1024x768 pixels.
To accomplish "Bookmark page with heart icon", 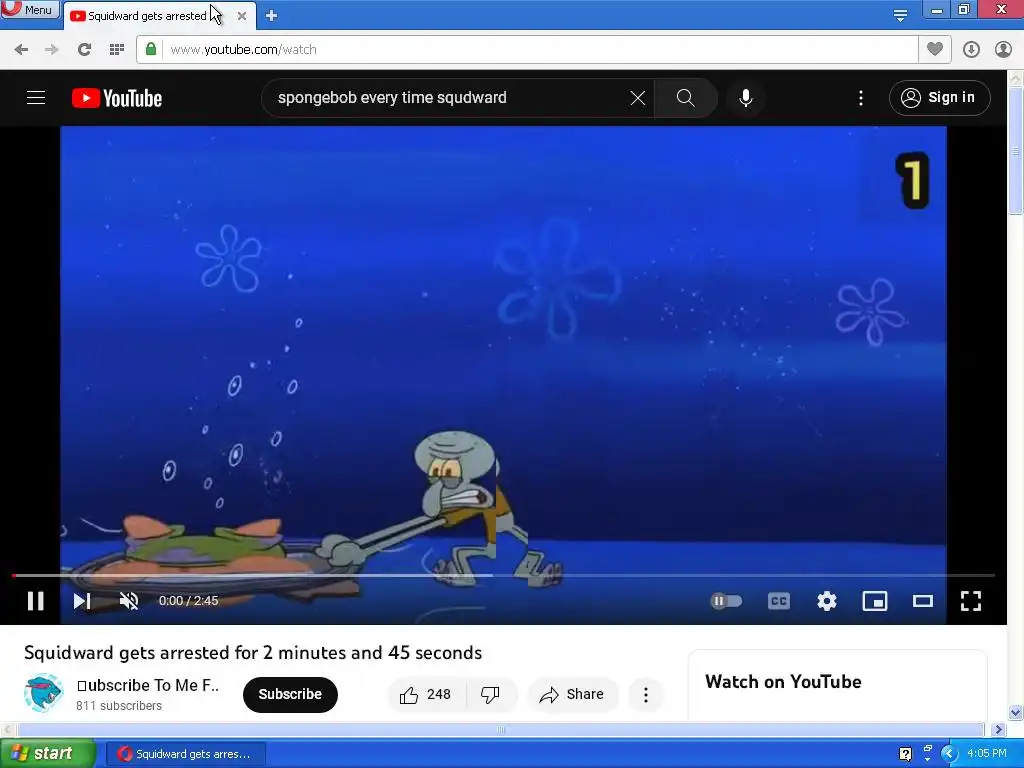I will pos(935,49).
